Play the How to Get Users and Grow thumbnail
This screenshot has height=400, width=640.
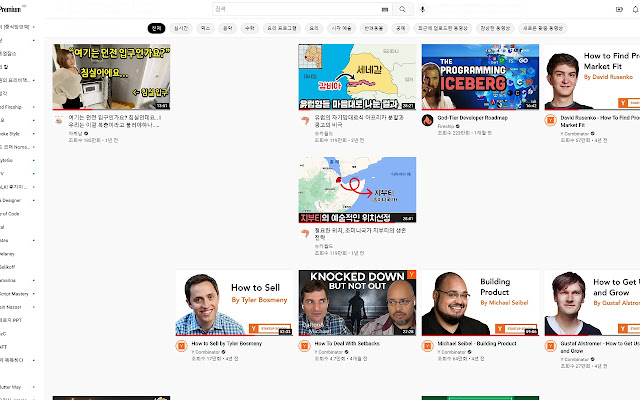click(592, 303)
